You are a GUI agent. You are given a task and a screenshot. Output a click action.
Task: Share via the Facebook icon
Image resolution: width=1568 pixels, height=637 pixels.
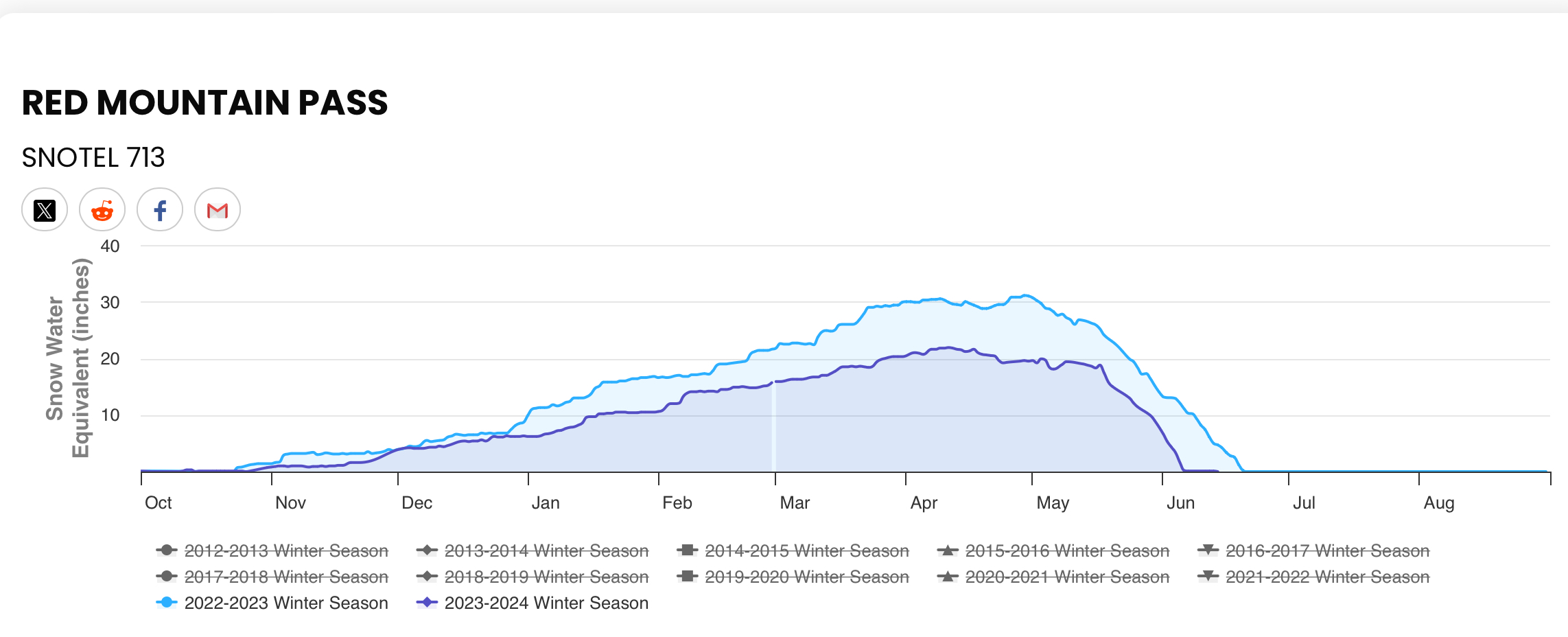coord(160,210)
